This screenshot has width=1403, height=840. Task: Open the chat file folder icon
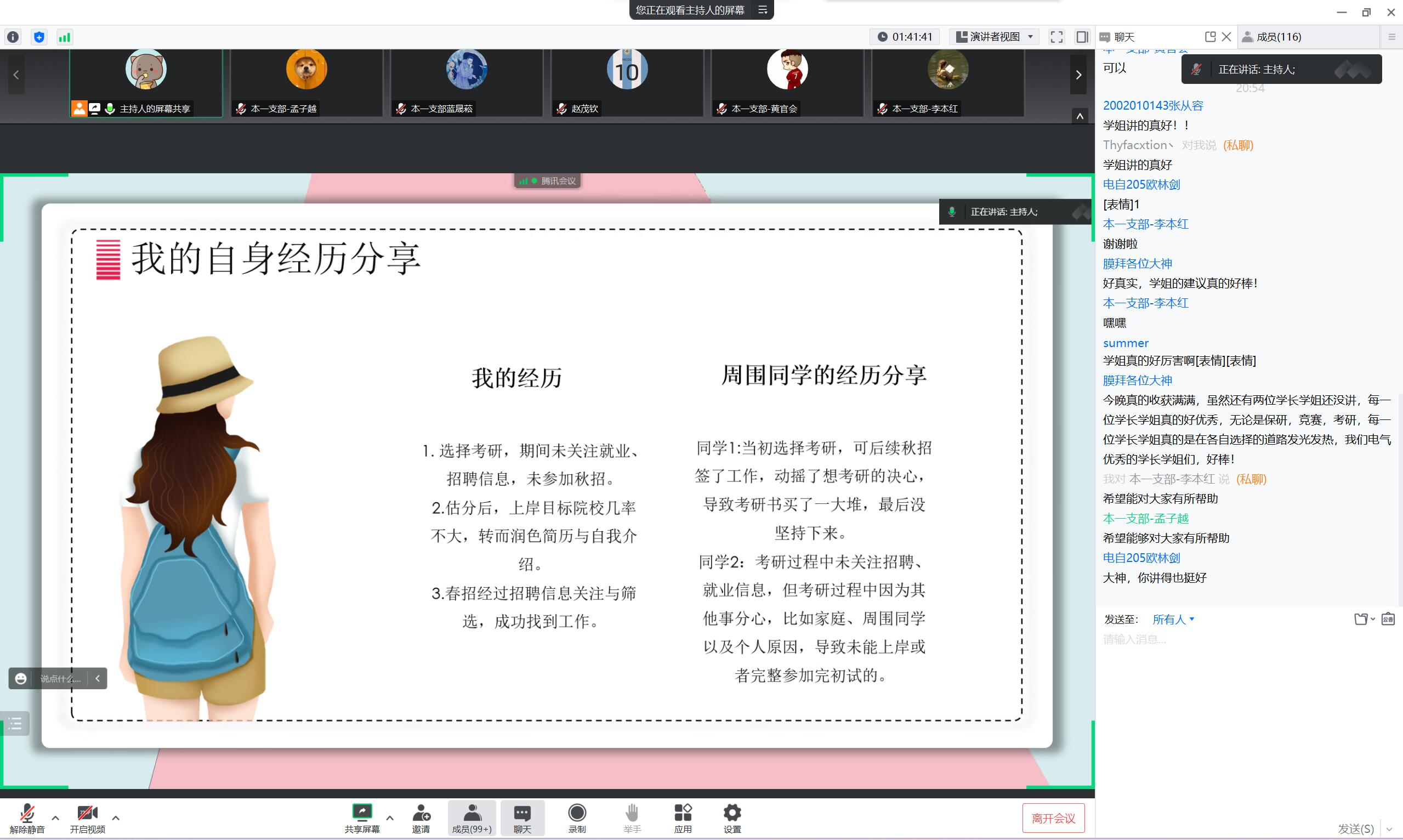point(1362,618)
